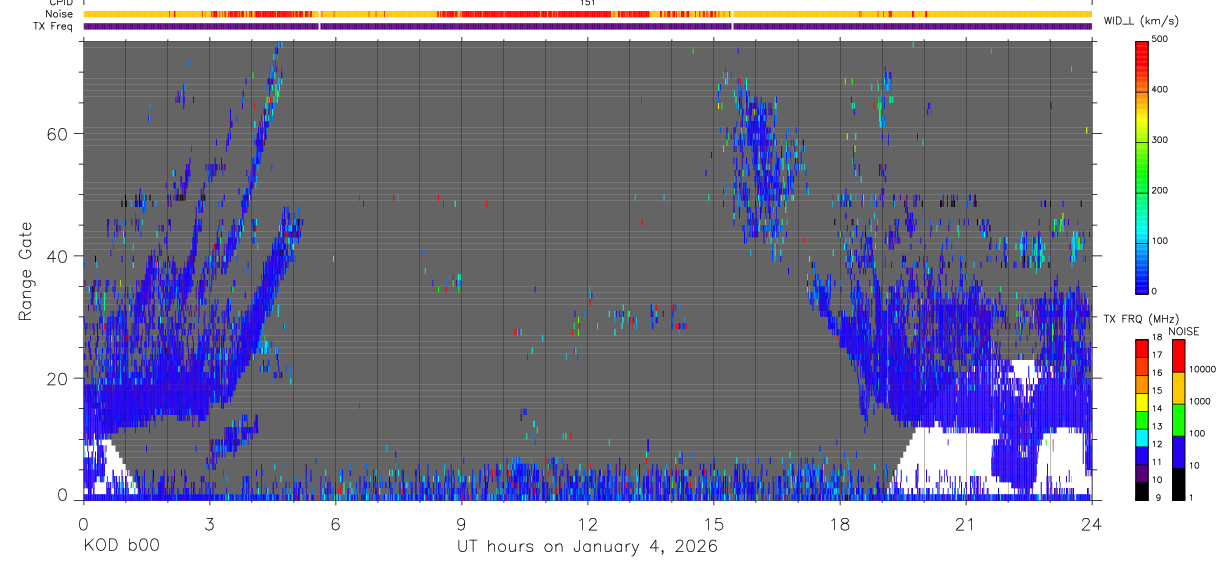The image size is (1228, 567).
Task: Click the 14 label on TX FRQ scale
Action: 1157,409
